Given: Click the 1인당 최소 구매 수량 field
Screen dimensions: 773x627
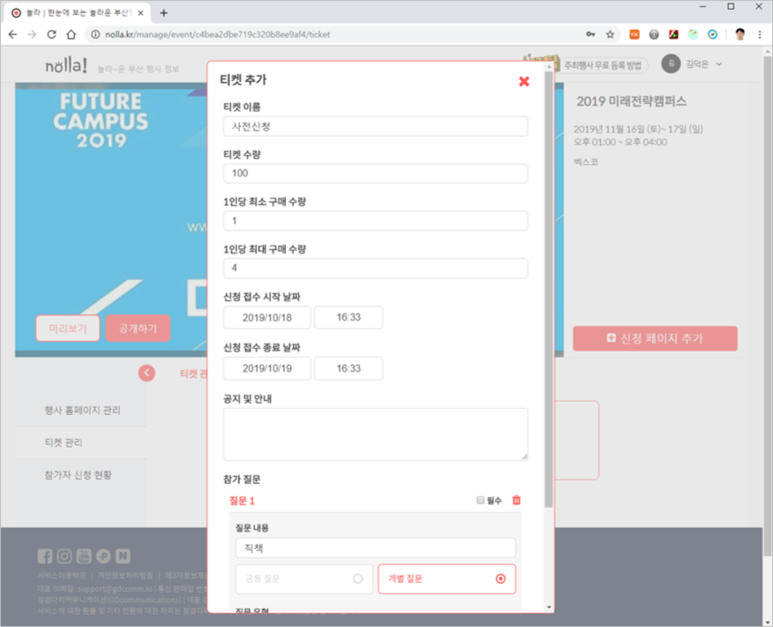Looking at the screenshot, I should click(x=375, y=221).
